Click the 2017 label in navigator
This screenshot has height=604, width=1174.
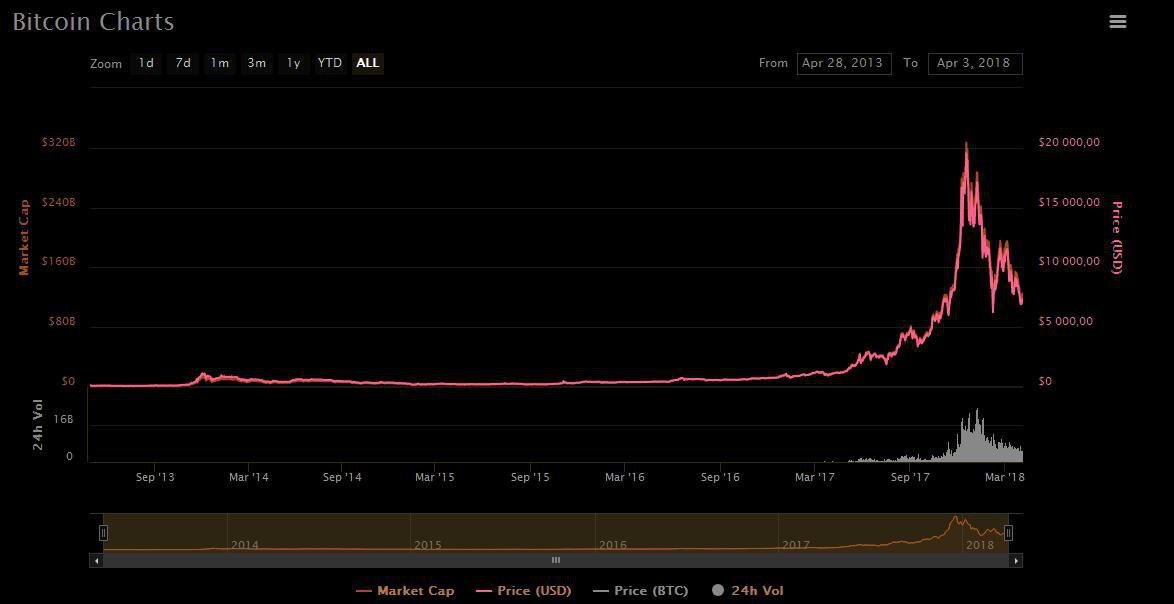[x=796, y=545]
